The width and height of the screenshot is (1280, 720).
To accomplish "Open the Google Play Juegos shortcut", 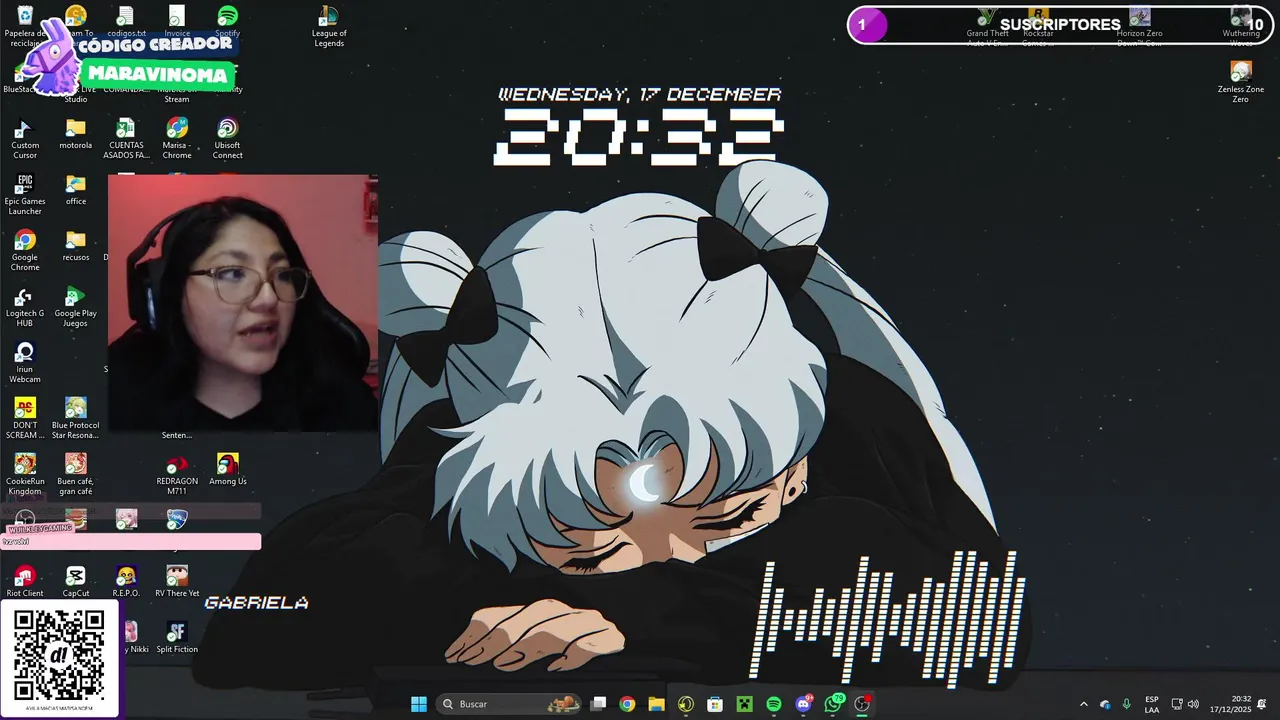I will (x=76, y=307).
